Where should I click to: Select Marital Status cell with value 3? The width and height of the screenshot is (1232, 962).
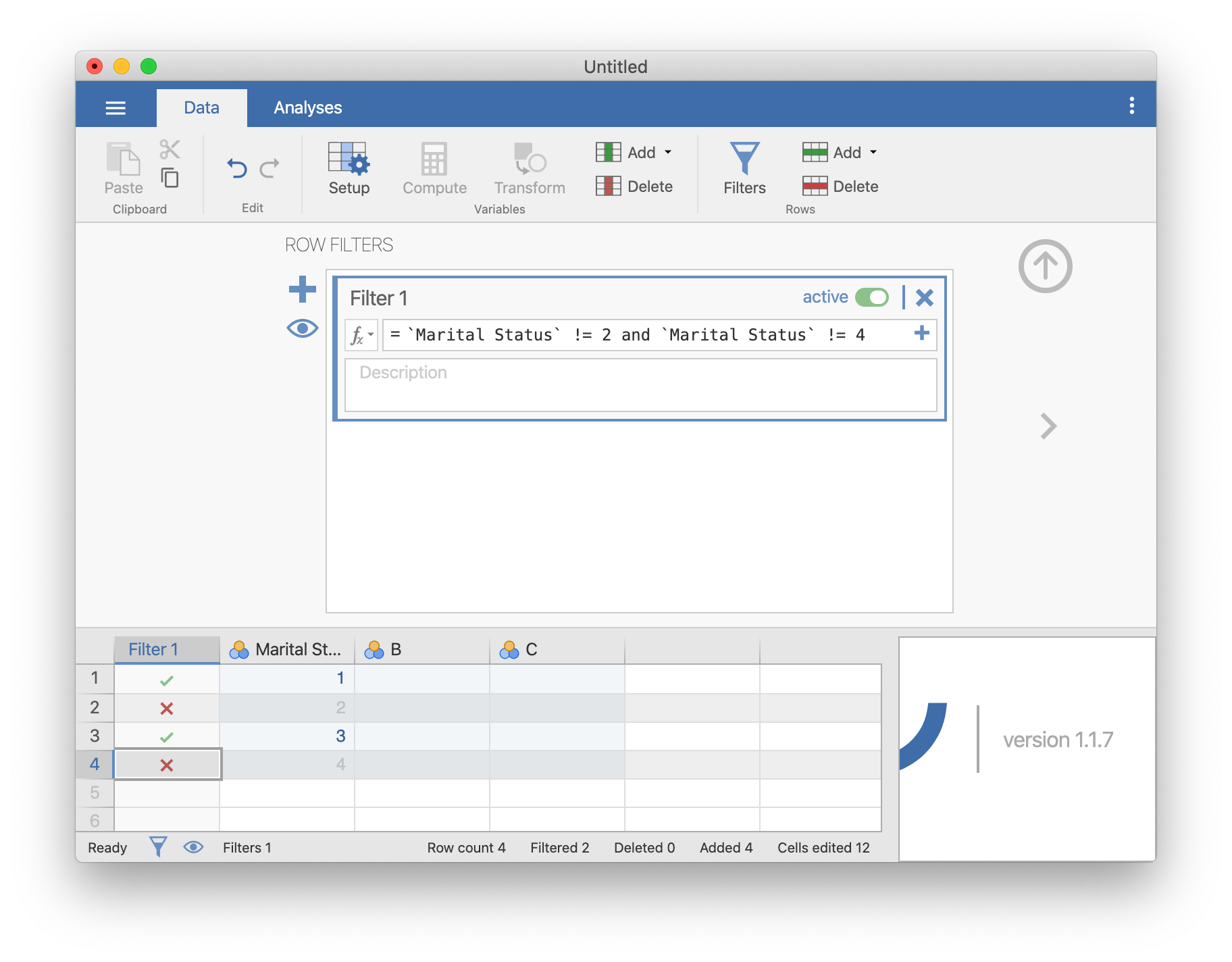287,736
